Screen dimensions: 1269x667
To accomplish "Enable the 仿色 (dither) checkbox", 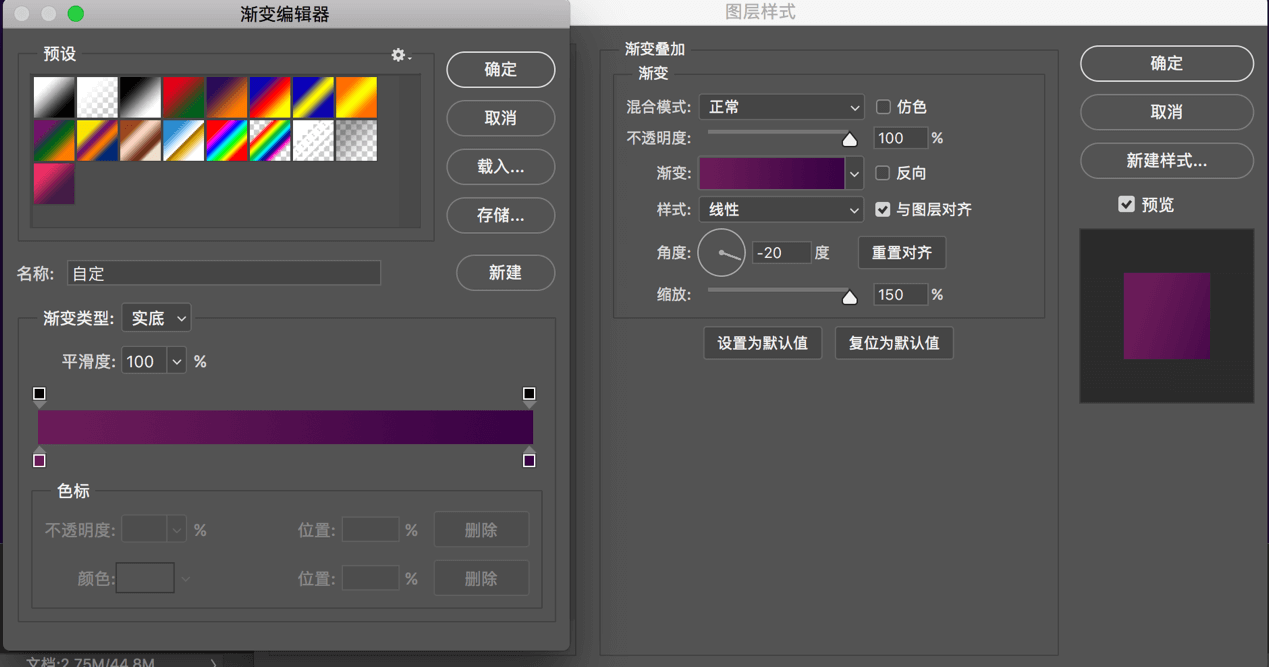I will tap(883, 107).
